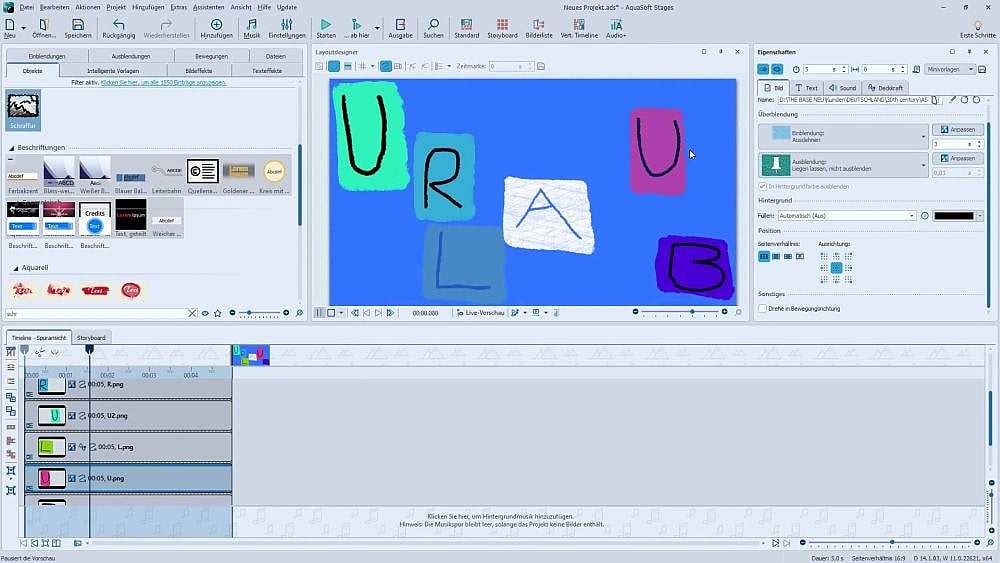Screen dimensions: 1000x563
Task: Open the Vert. Timeline view icon
Action: tap(579, 24)
